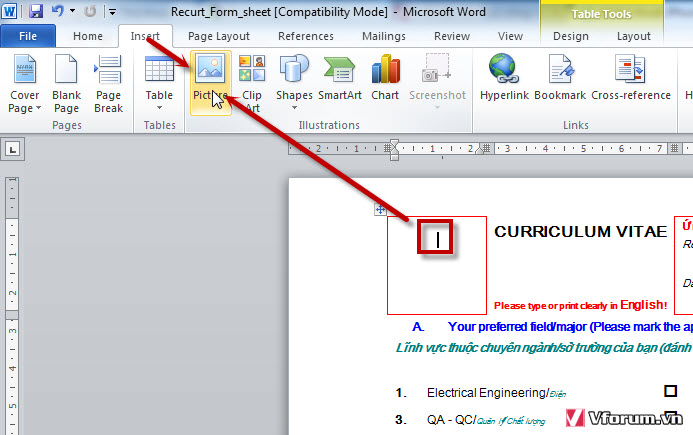
Task: Open the Table Tools Design tab
Action: pos(571,36)
